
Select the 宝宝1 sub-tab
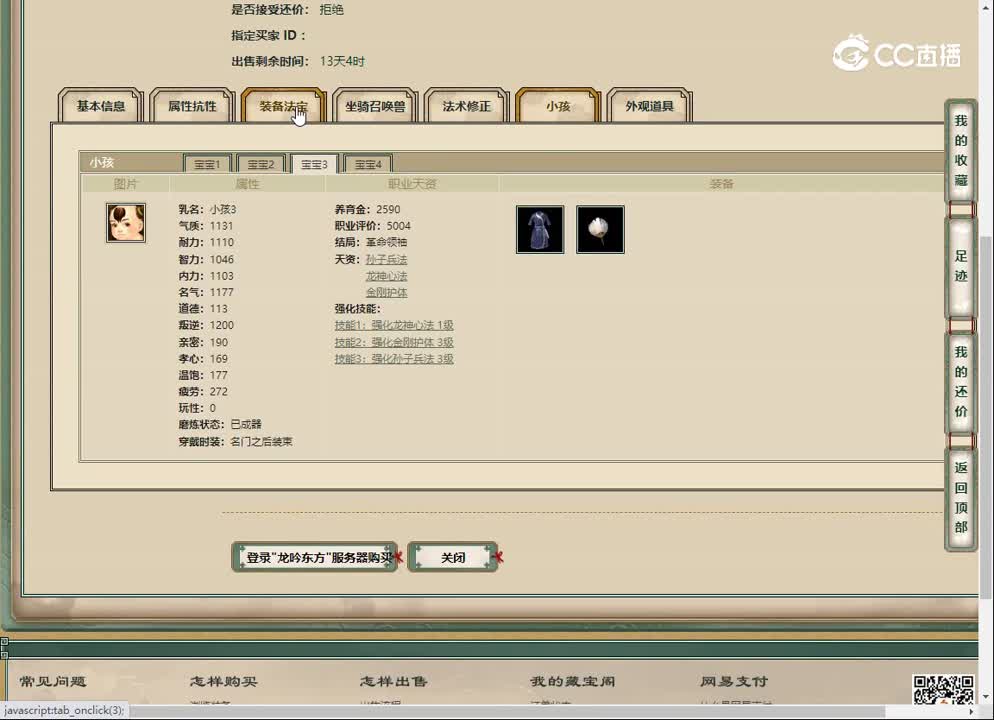(207, 163)
